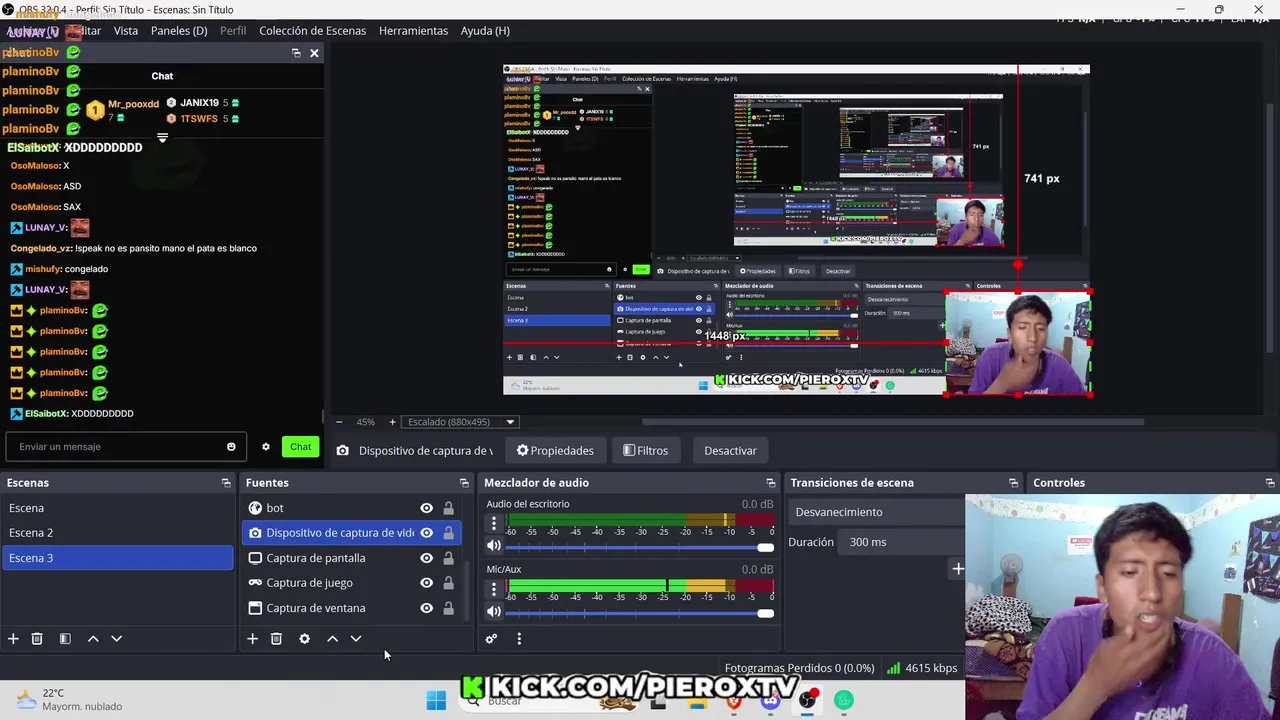Open the Paneles (D) menu

point(179,31)
